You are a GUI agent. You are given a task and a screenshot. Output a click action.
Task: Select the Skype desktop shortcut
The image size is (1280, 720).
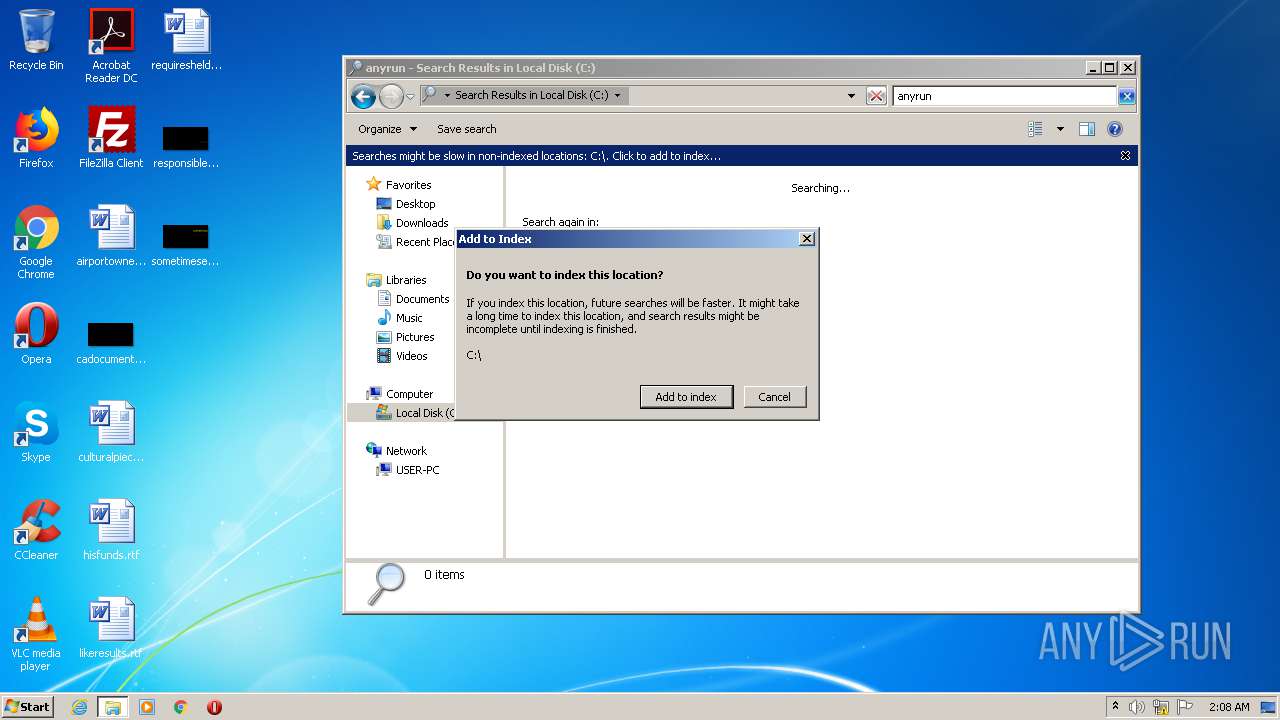point(36,432)
